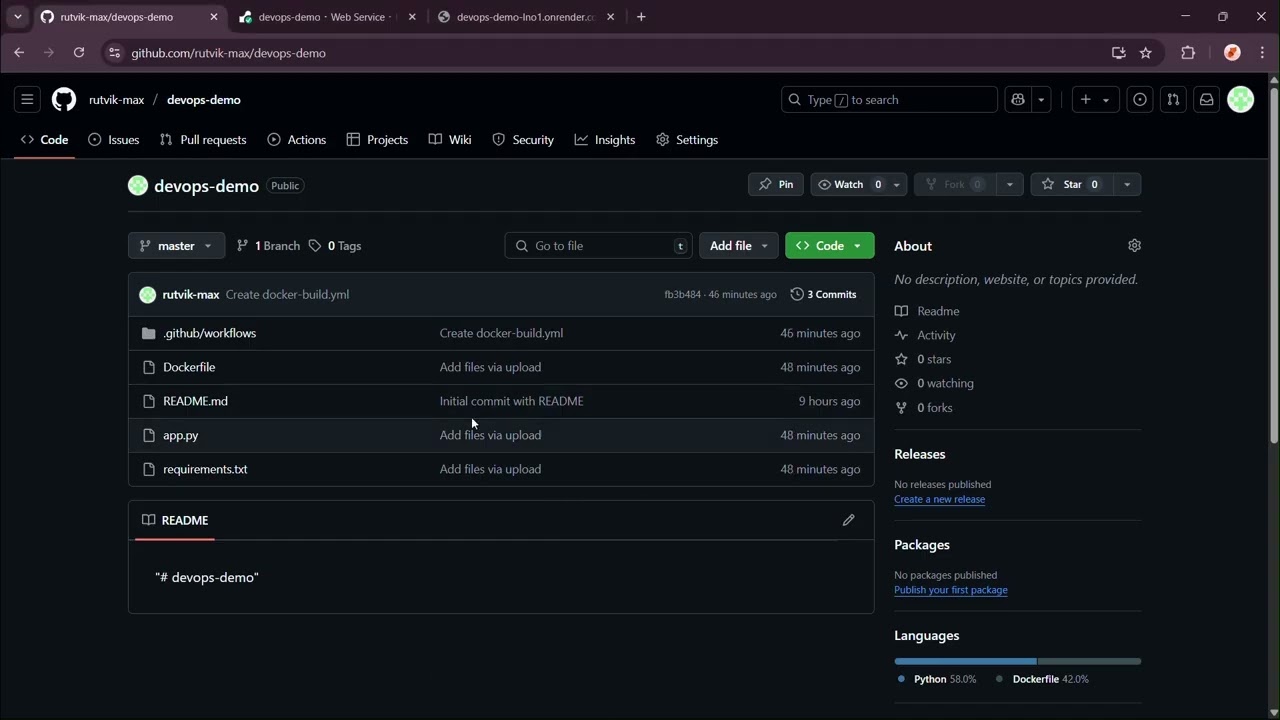Bookmark this page with the star icon
This screenshot has height=720, width=1280.
tap(1146, 53)
